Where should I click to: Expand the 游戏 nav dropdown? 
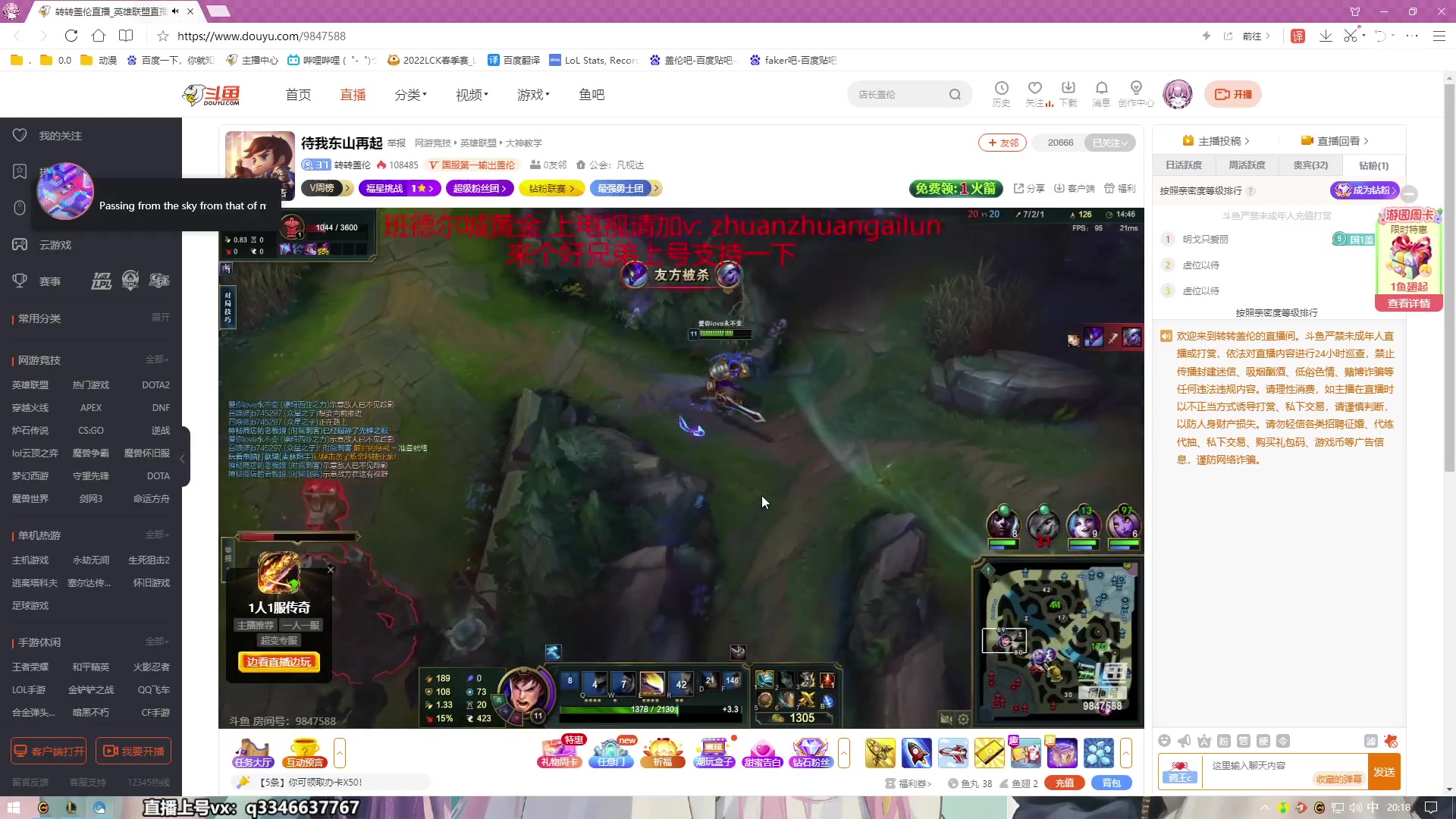click(x=533, y=95)
